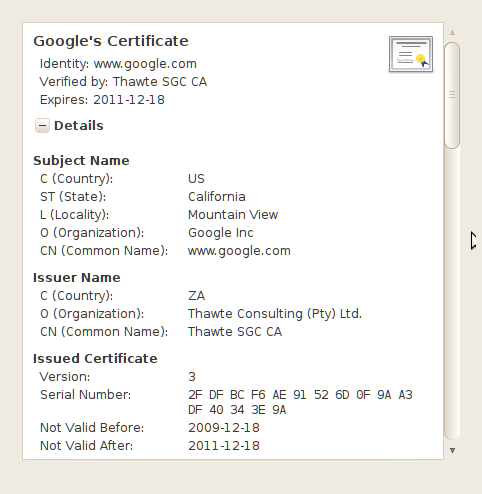Viewport: 482px width, 494px height.
Task: Click the Mountain View locality value
Action: [233, 215]
